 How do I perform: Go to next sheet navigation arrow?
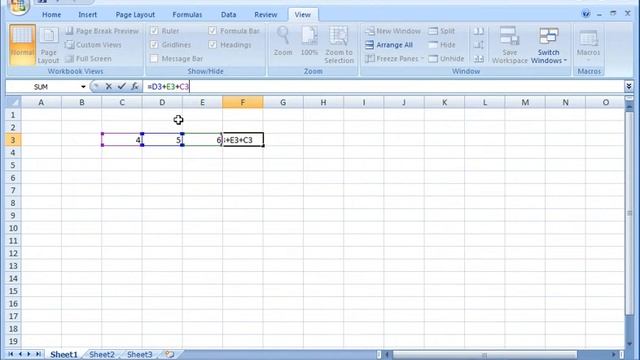point(29,354)
